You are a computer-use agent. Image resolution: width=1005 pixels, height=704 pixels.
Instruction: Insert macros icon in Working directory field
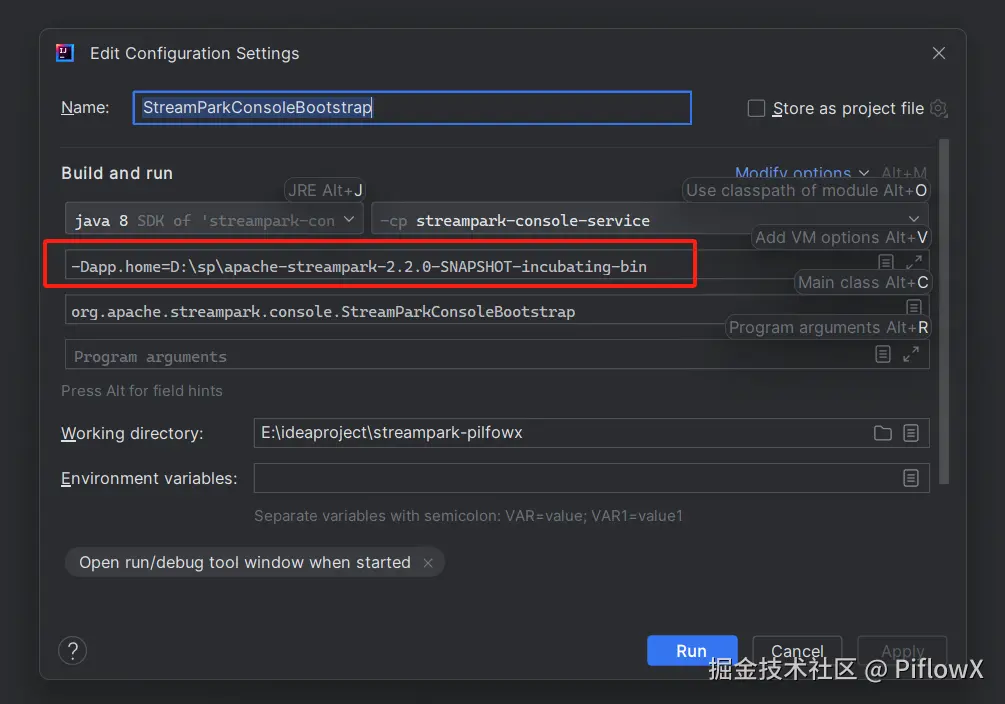[911, 433]
